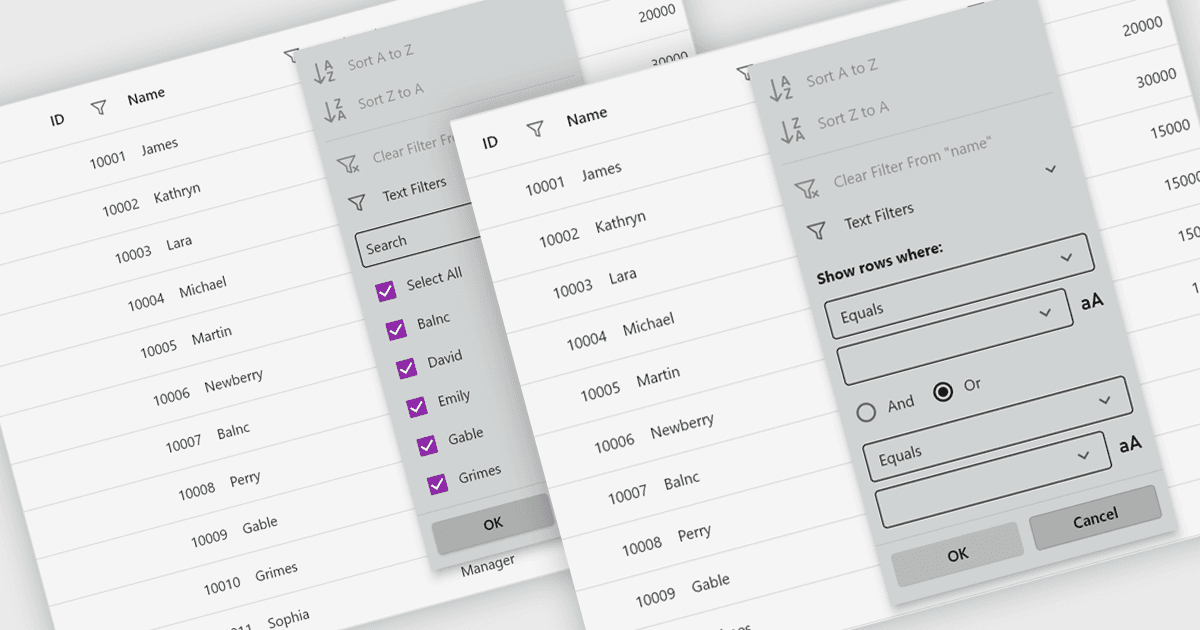Image resolution: width=1200 pixels, height=630 pixels.
Task: Uncheck the David checkbox
Action: tap(406, 368)
